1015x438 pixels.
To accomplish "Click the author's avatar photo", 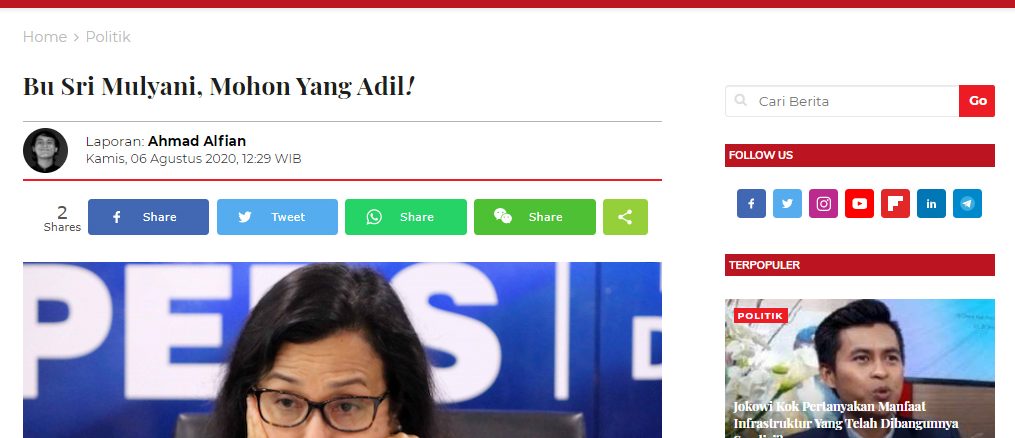I will pyautogui.click(x=45, y=150).
